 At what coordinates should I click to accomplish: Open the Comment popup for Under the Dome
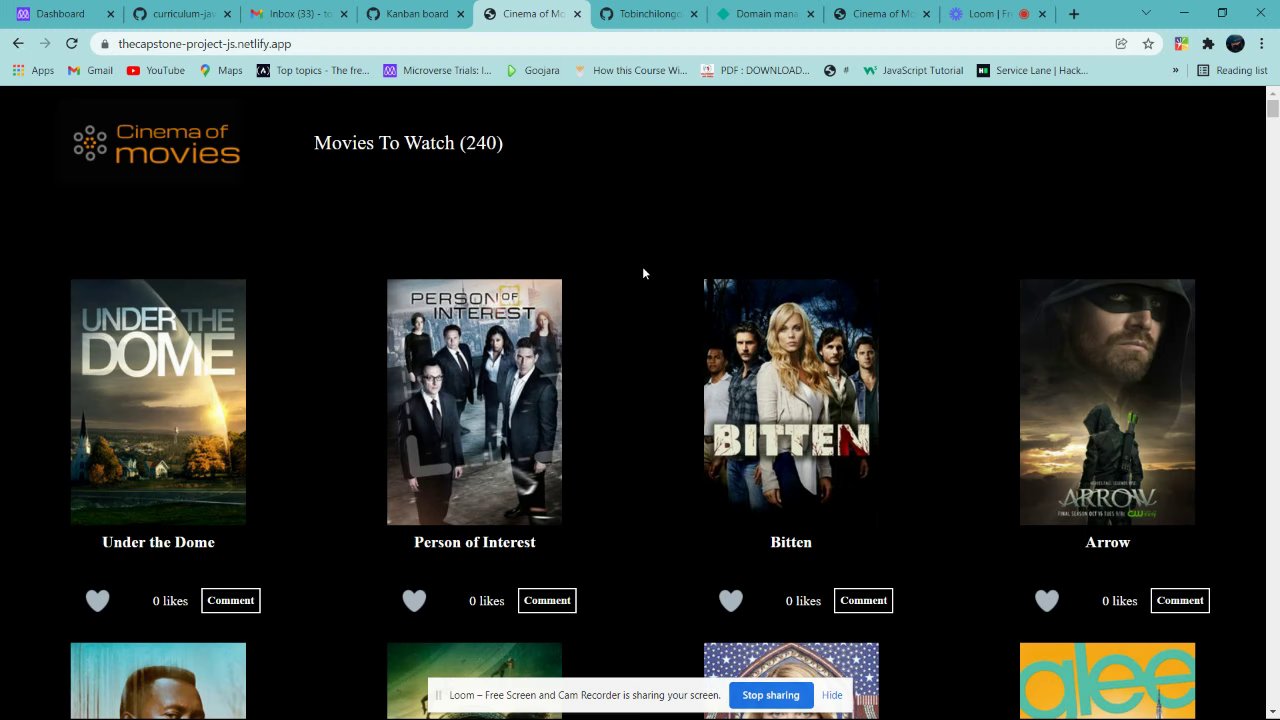(x=231, y=600)
